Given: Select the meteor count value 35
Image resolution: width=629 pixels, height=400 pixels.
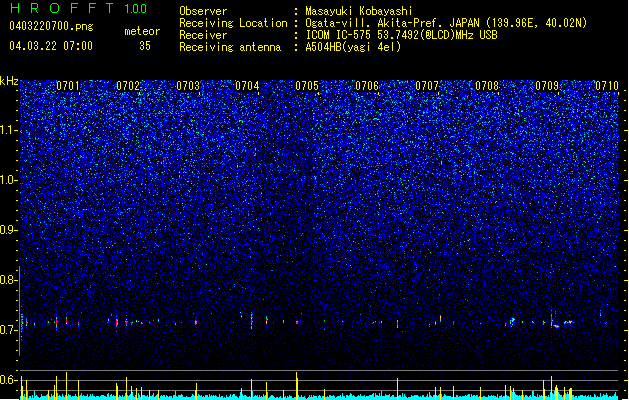Looking at the screenshot, I should coord(145,46).
